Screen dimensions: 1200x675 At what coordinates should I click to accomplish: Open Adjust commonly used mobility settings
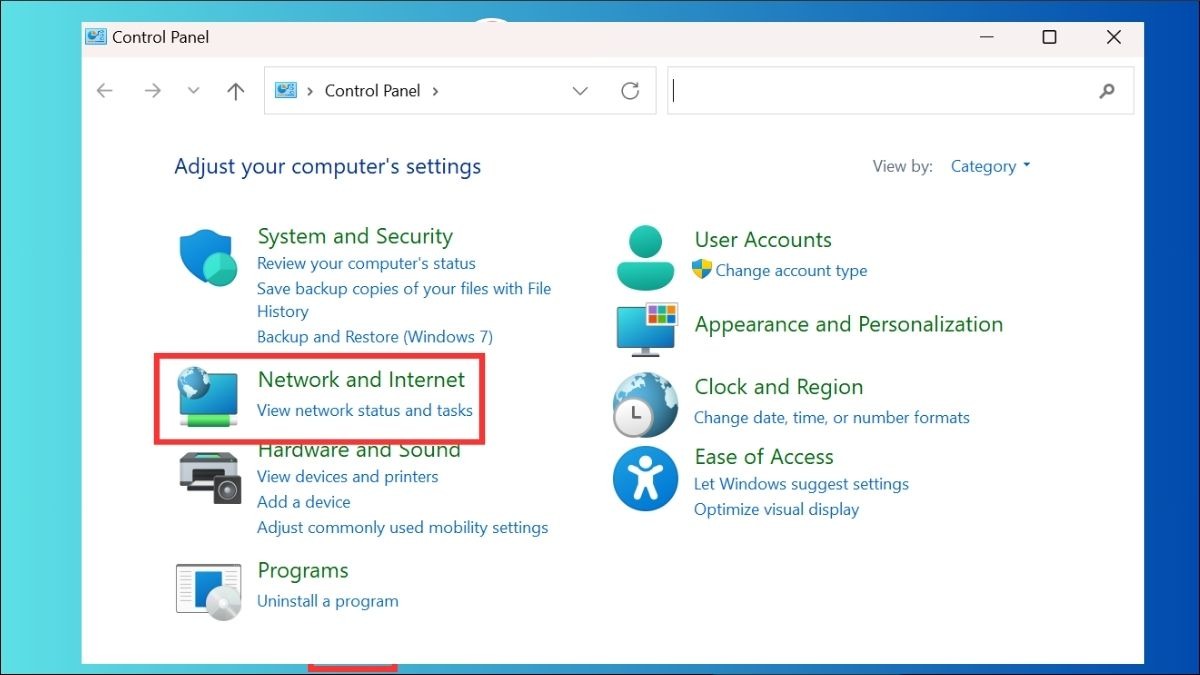(x=403, y=527)
